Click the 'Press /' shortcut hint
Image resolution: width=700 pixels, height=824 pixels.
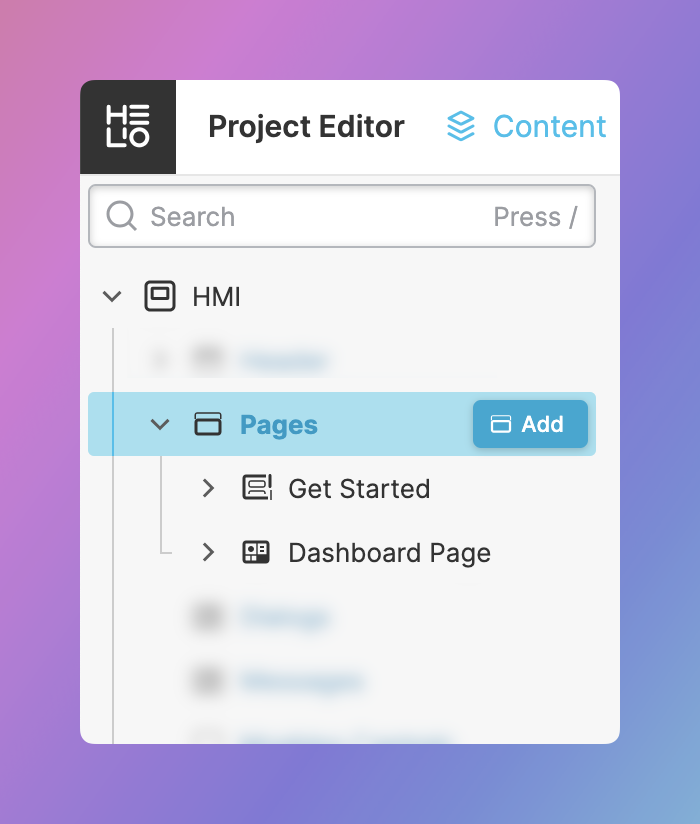click(x=535, y=217)
